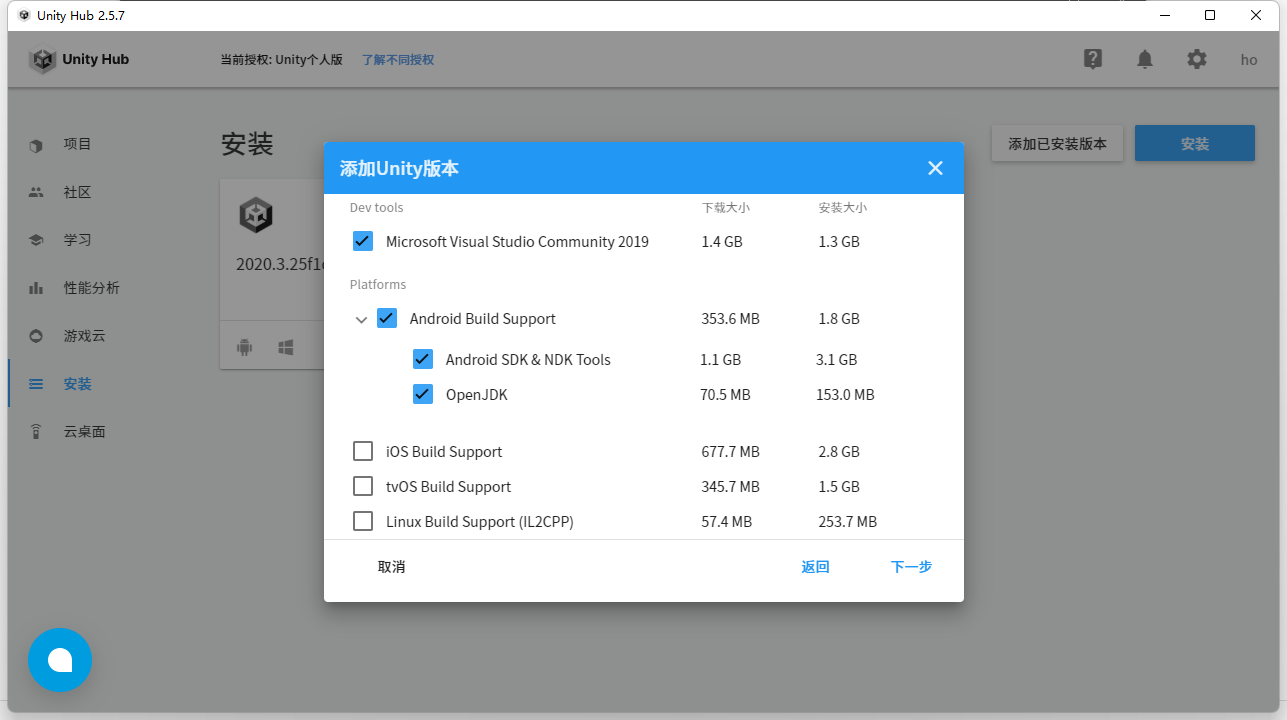Viewport: 1287px width, 720px height.
Task: Go to 项目 section
Action: tap(78, 144)
